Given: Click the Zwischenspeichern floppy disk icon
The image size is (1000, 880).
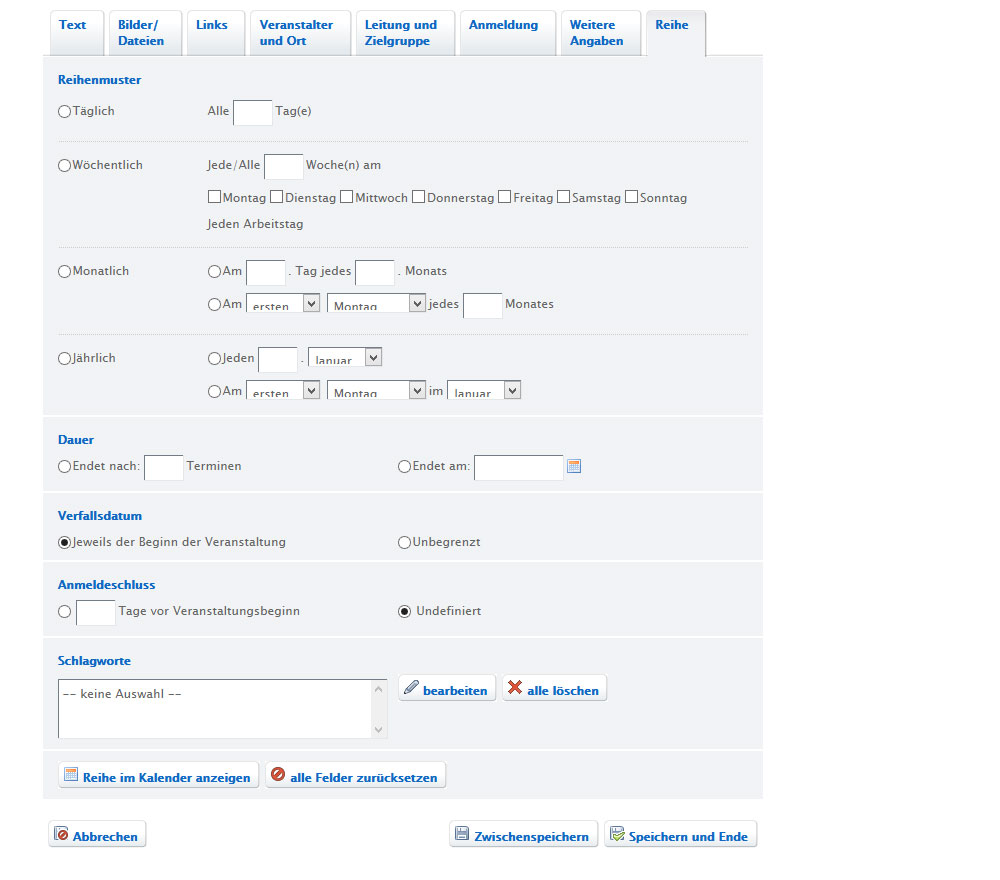Looking at the screenshot, I should pyautogui.click(x=462, y=833).
